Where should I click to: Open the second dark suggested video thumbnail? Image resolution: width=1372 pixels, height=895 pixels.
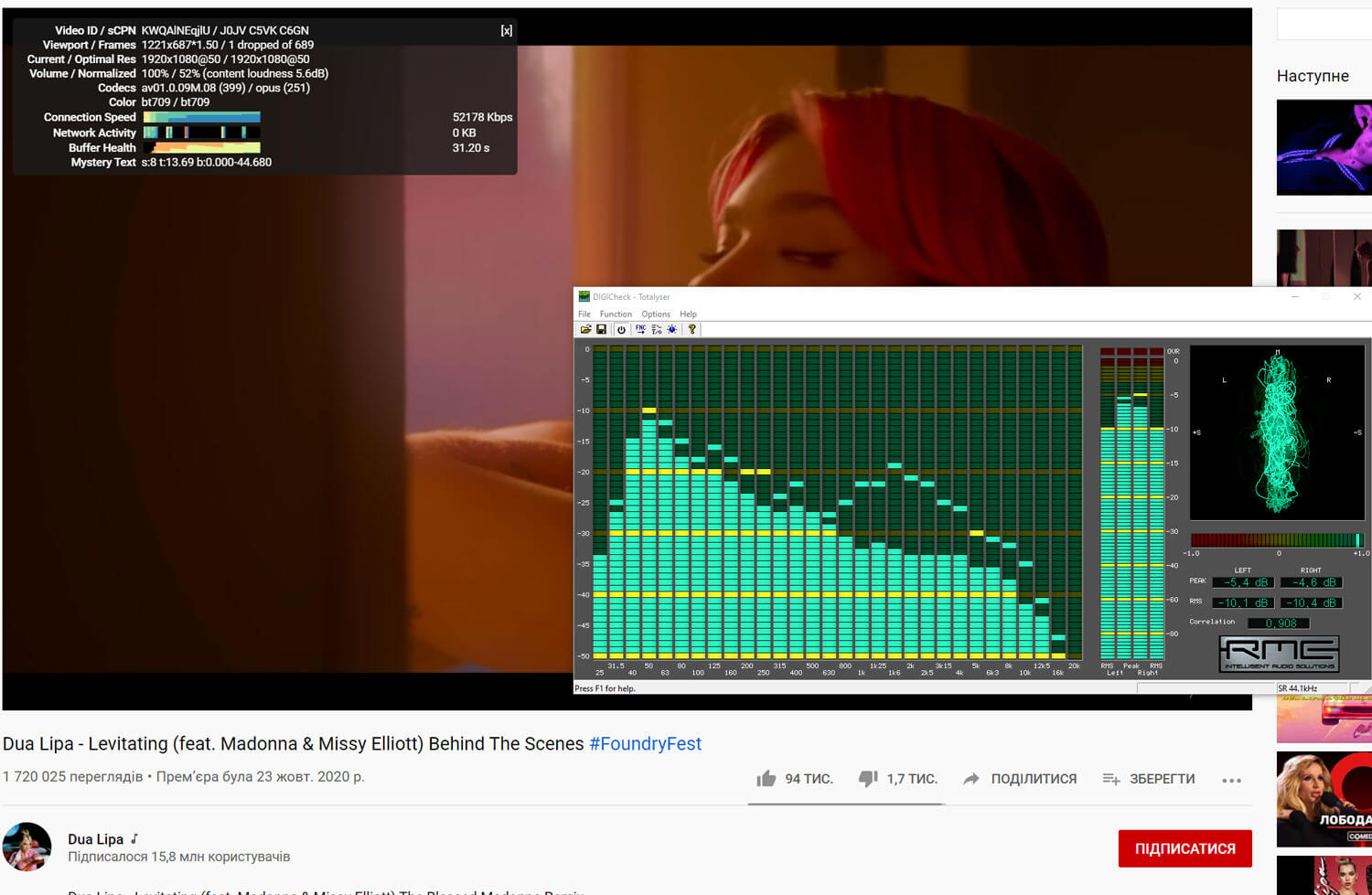click(x=1324, y=258)
